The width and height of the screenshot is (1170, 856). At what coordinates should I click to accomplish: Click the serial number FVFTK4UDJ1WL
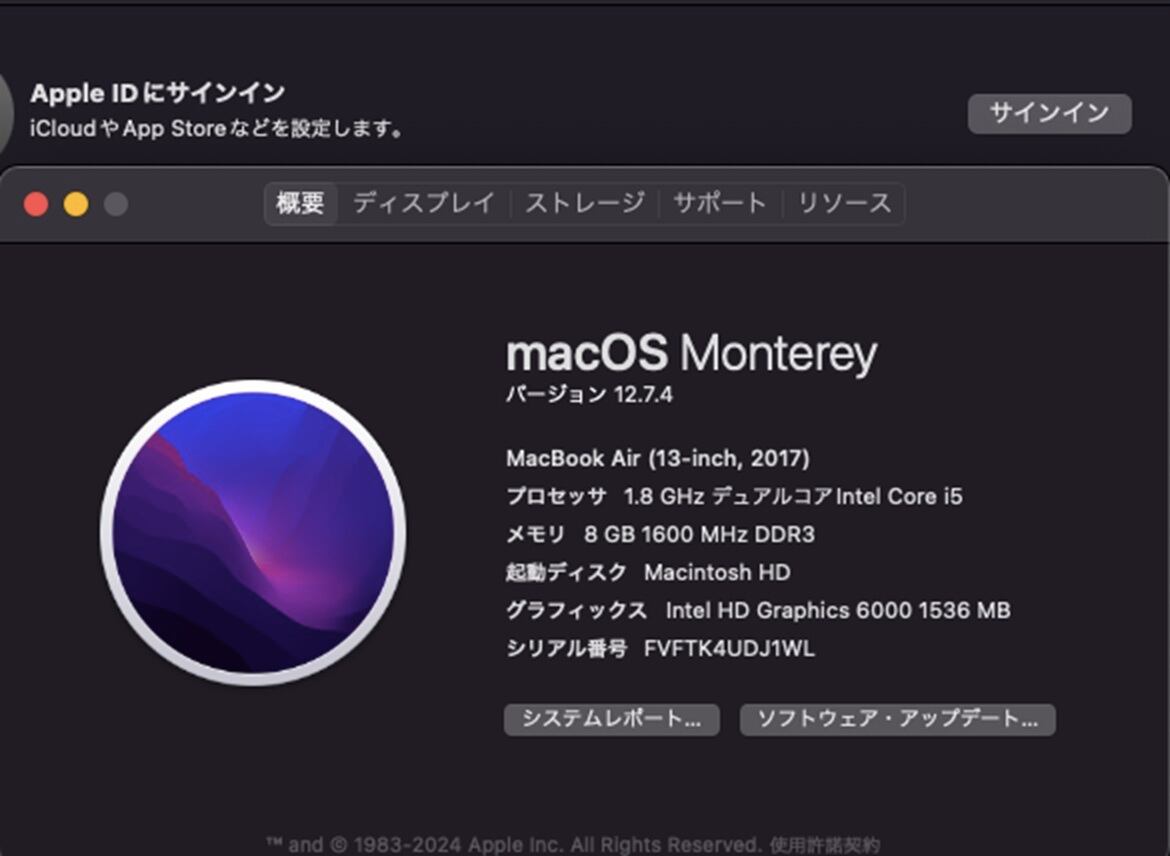[729, 649]
